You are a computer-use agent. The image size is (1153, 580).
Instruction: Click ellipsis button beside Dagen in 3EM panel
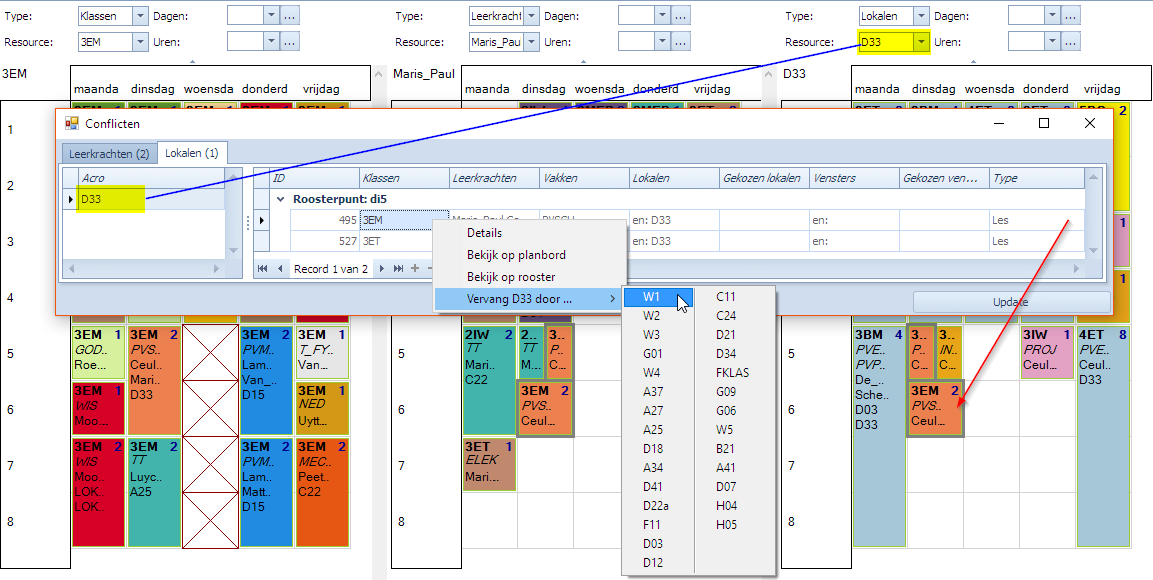point(290,15)
